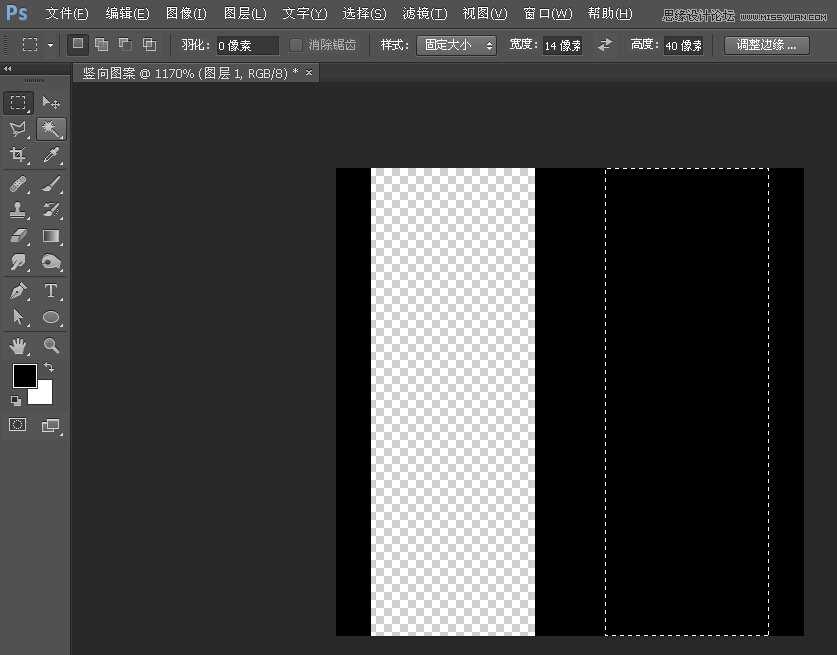The image size is (837, 655).
Task: Open the 样式 fixed-size style dropdown
Action: click(456, 44)
